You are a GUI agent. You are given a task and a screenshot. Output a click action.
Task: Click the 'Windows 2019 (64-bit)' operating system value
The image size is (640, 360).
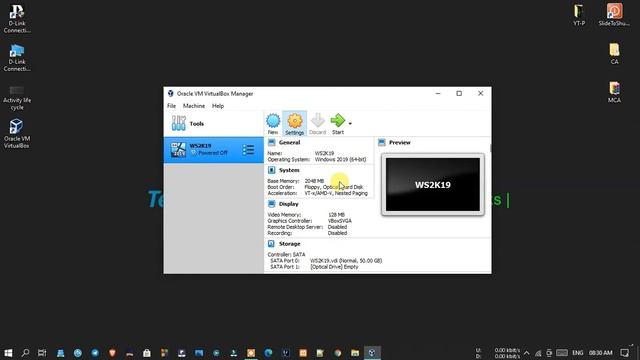pyautogui.click(x=340, y=160)
